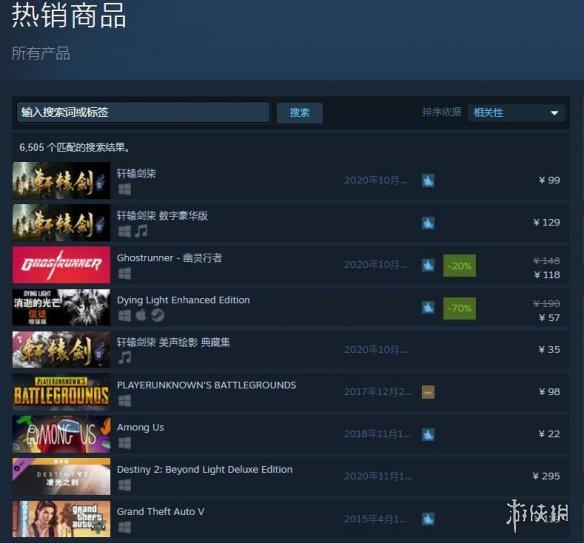Click the -20% discount badge on Ghostrunner
Image resolution: width=584 pixels, height=543 pixels.
[x=459, y=266]
